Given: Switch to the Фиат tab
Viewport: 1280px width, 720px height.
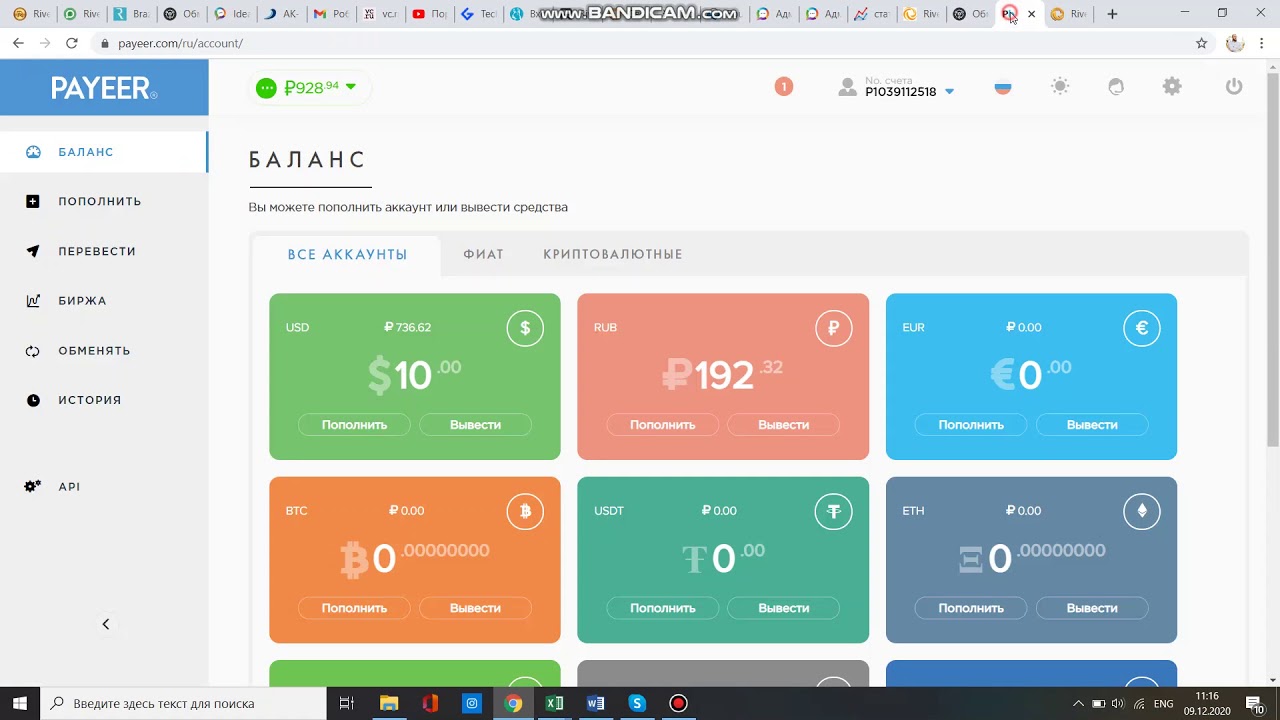Looking at the screenshot, I should (483, 255).
